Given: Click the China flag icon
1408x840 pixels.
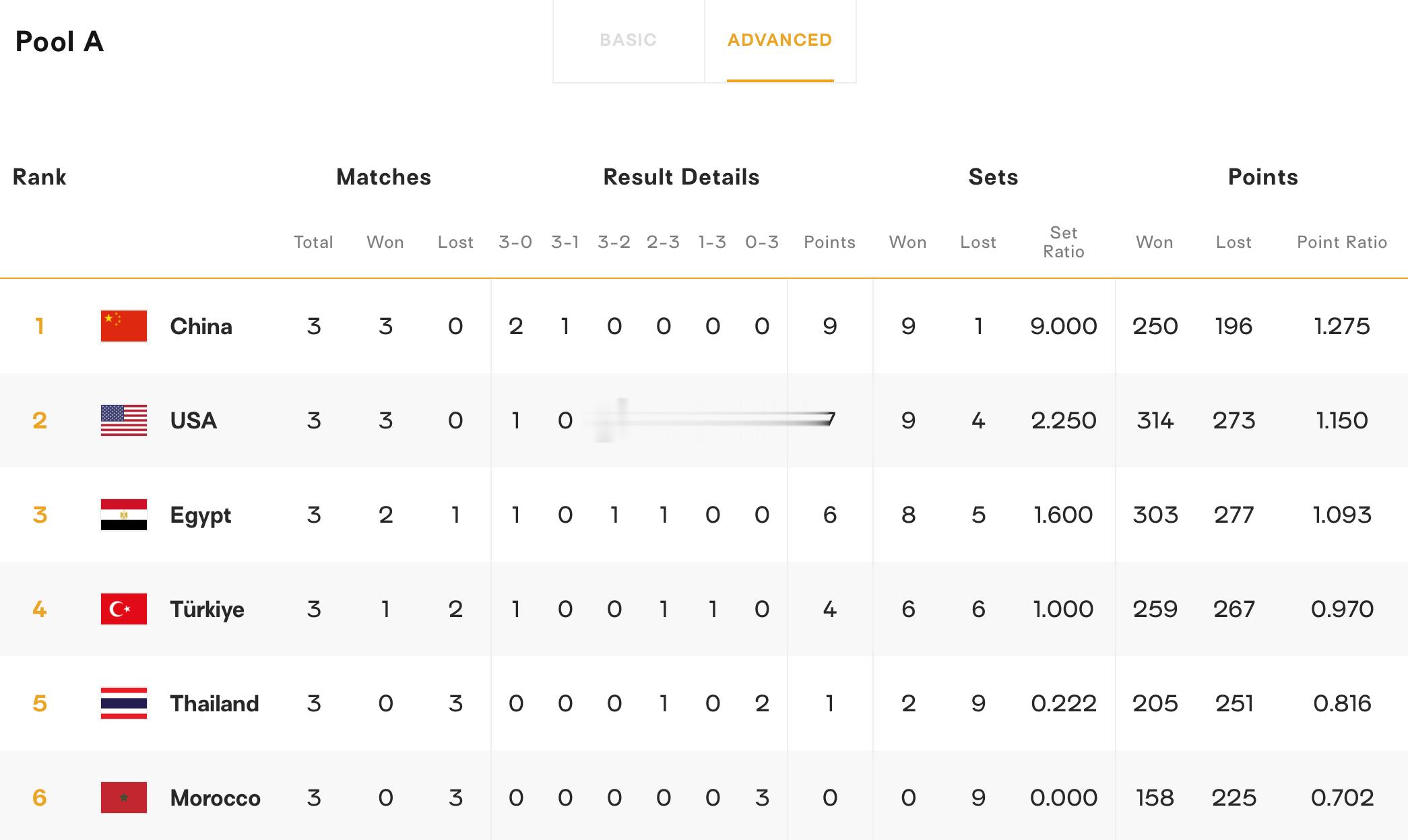Looking at the screenshot, I should point(124,326).
